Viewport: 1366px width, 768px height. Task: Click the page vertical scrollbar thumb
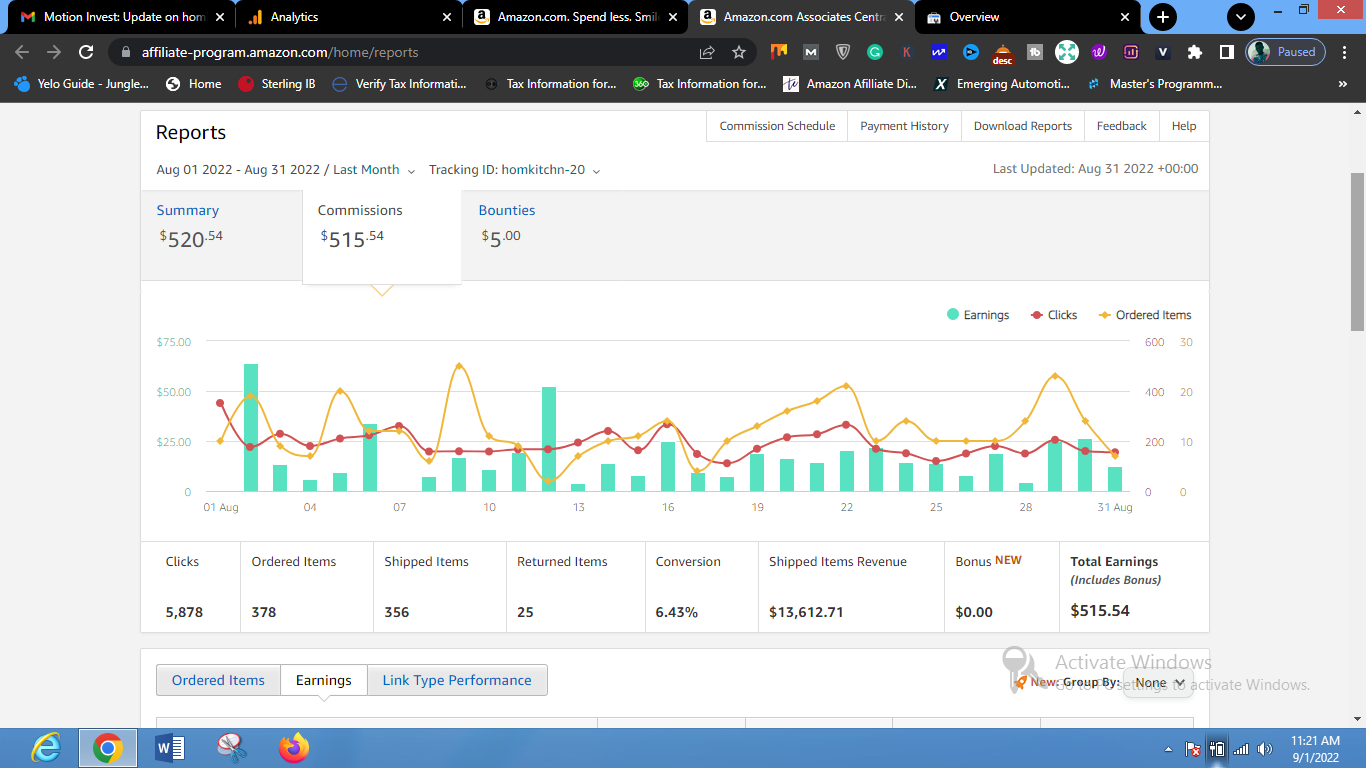click(1357, 250)
